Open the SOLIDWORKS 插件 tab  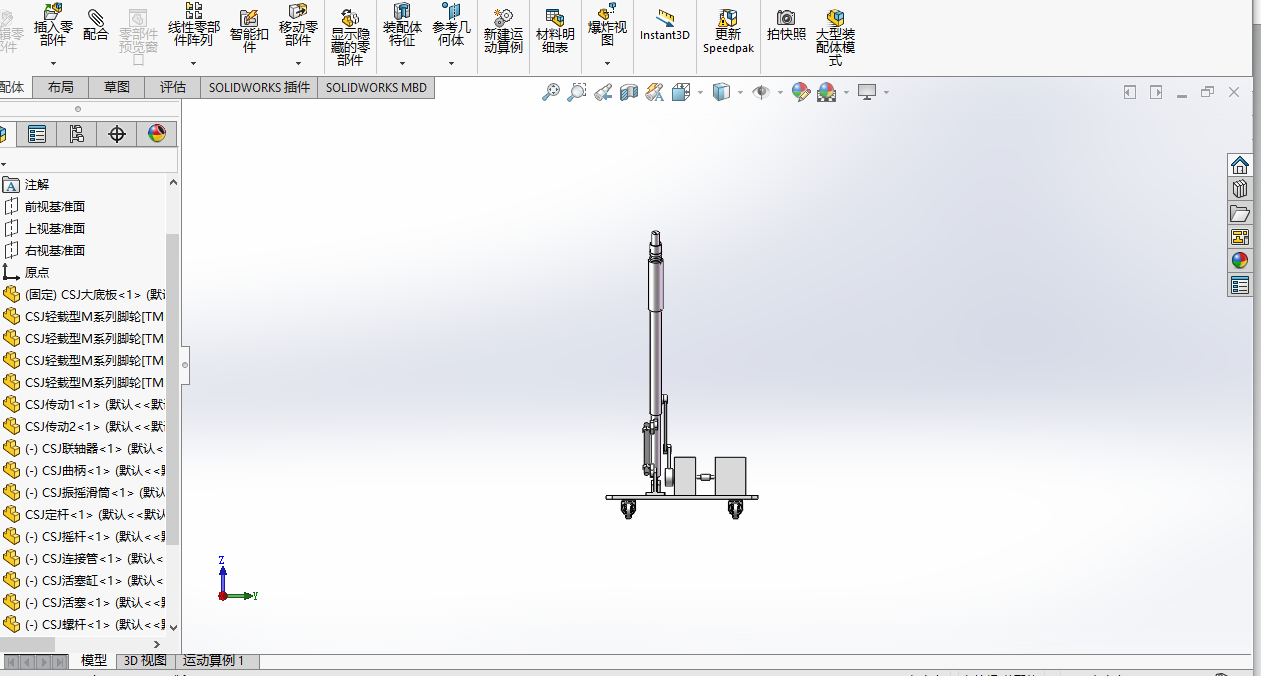[259, 88]
